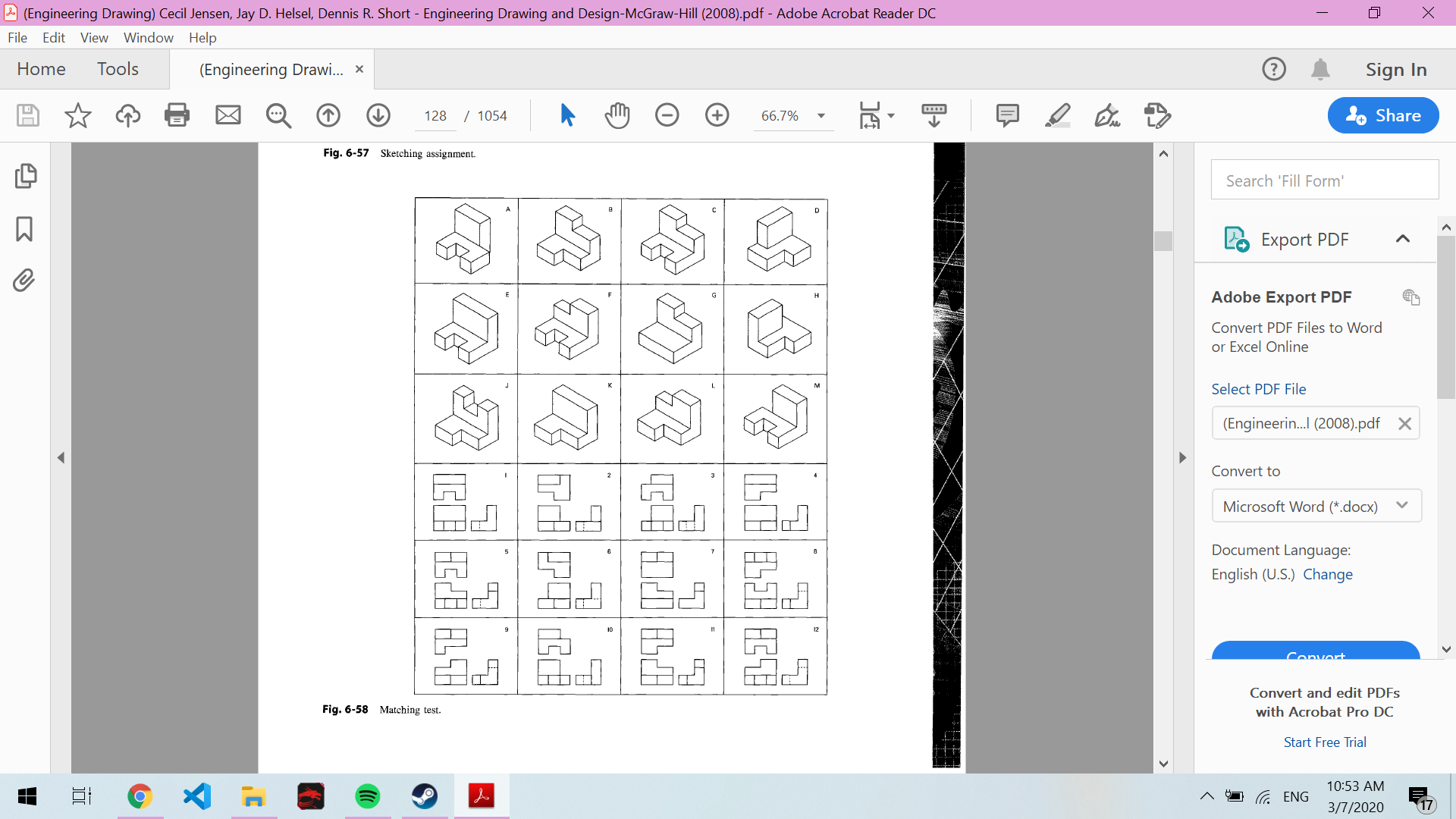This screenshot has height=819, width=1456.
Task: Open the Attachments paperclip panel
Action: 24,281
